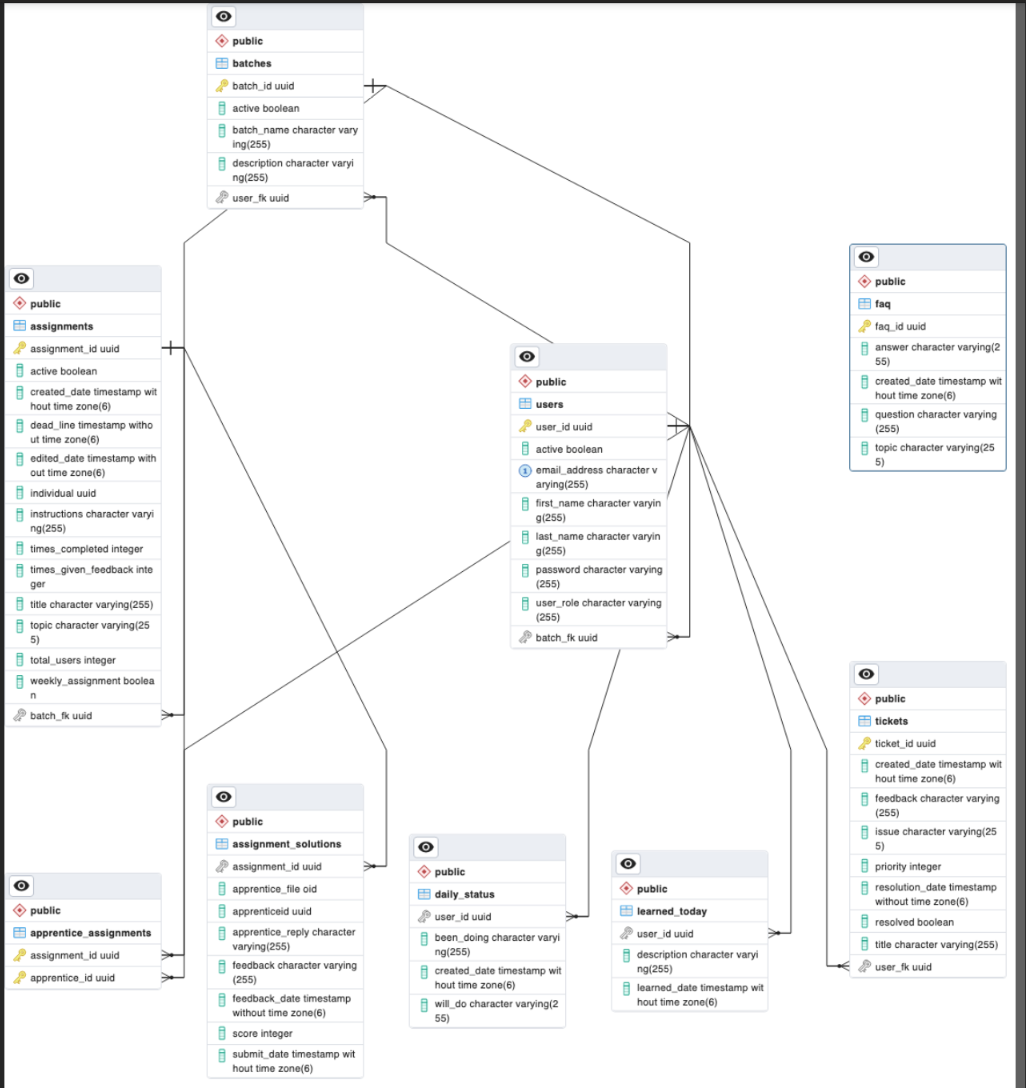Click the user_id gold key icon
This screenshot has height=1088, width=1026.
pyautogui.click(x=525, y=427)
